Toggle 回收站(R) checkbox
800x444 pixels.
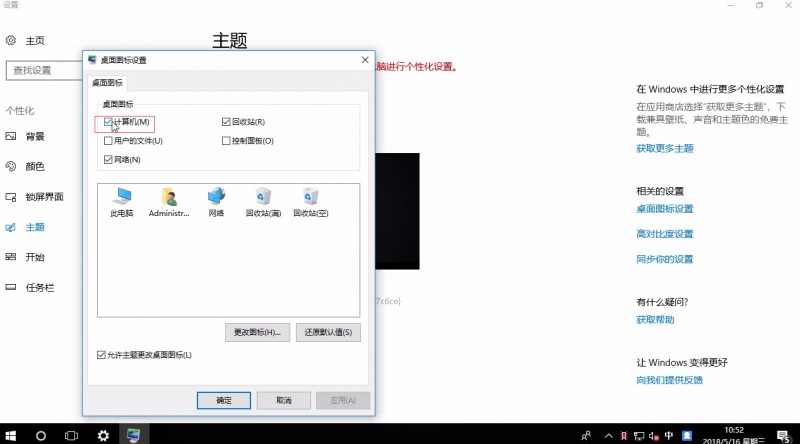226,122
